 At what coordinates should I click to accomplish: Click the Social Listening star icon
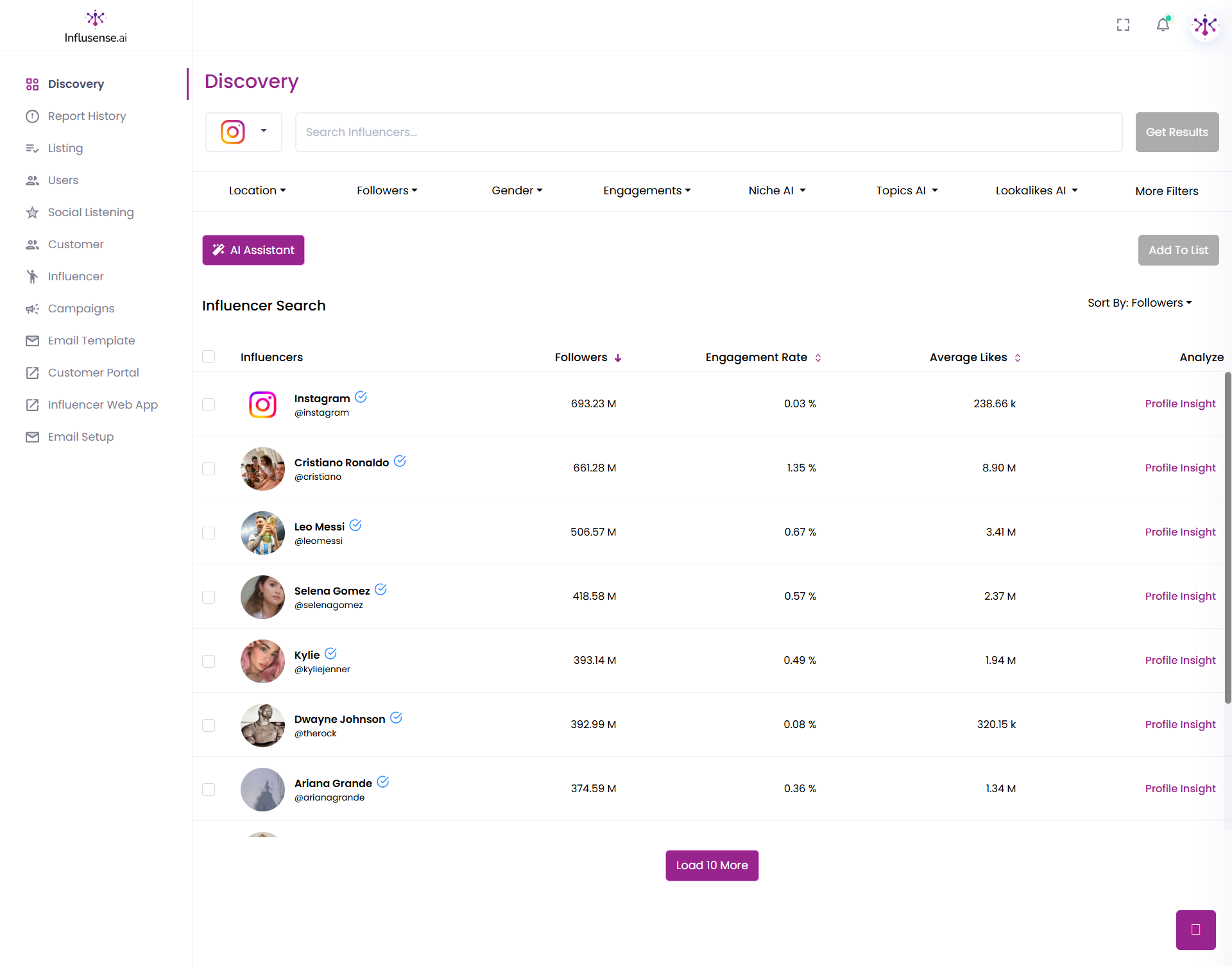[32, 212]
